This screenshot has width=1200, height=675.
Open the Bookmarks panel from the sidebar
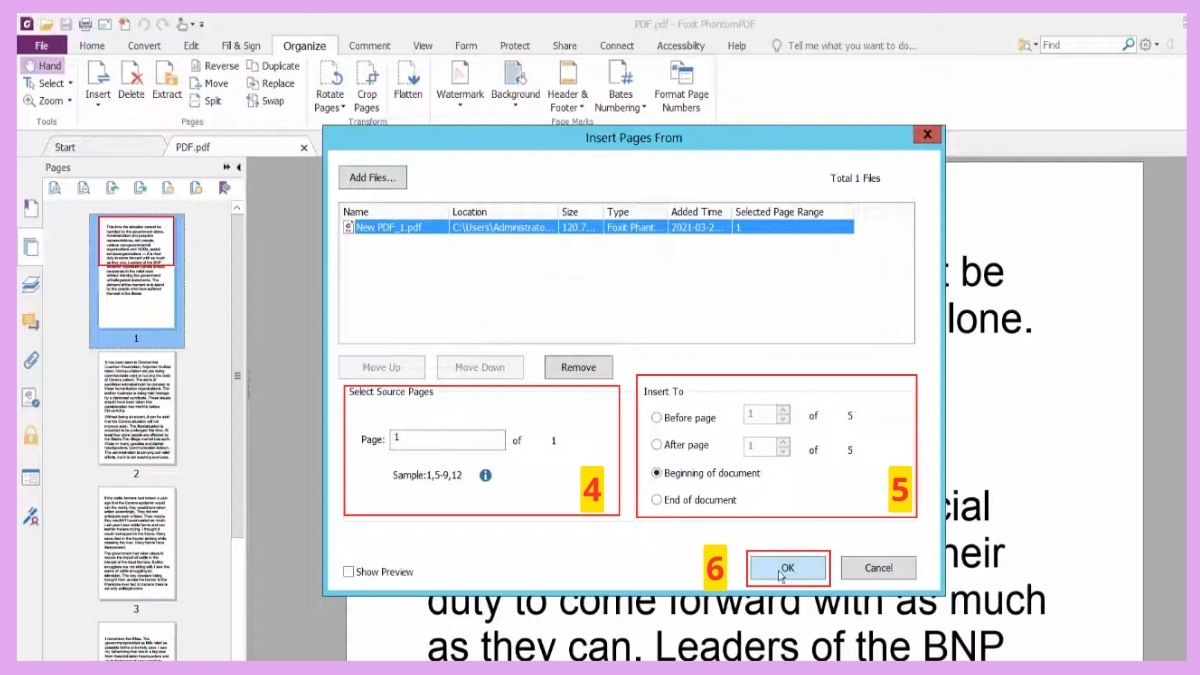click(31, 208)
